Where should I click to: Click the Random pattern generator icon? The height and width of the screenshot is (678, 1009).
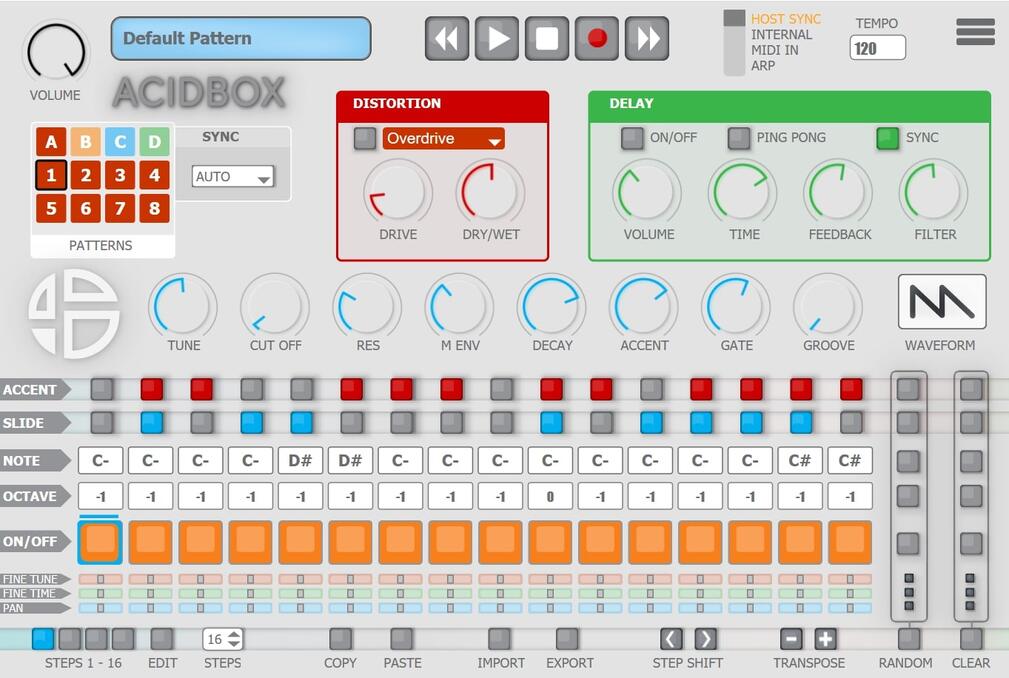[907, 640]
